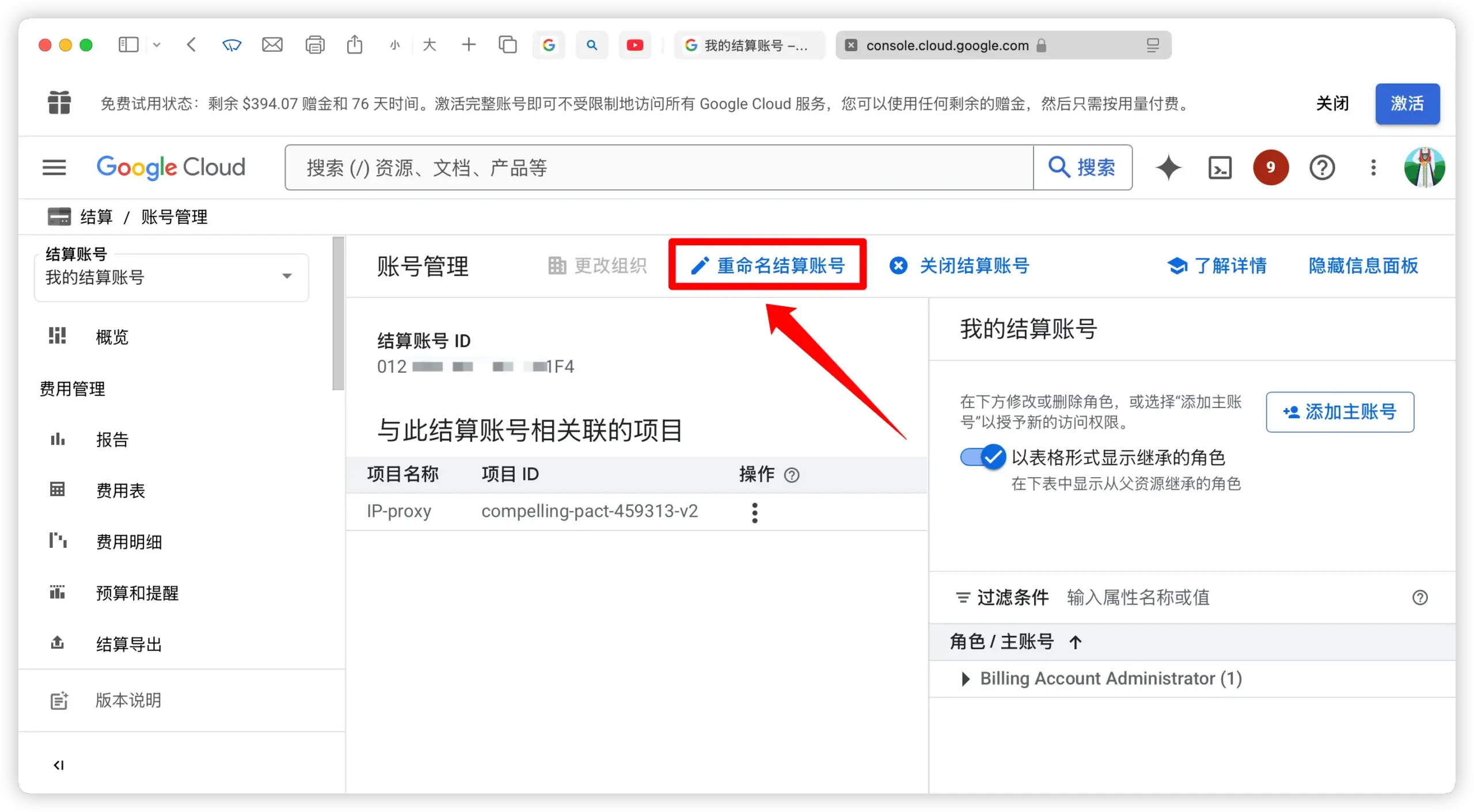Go back with Safari back arrow
The width and height of the screenshot is (1474, 812).
coord(192,45)
